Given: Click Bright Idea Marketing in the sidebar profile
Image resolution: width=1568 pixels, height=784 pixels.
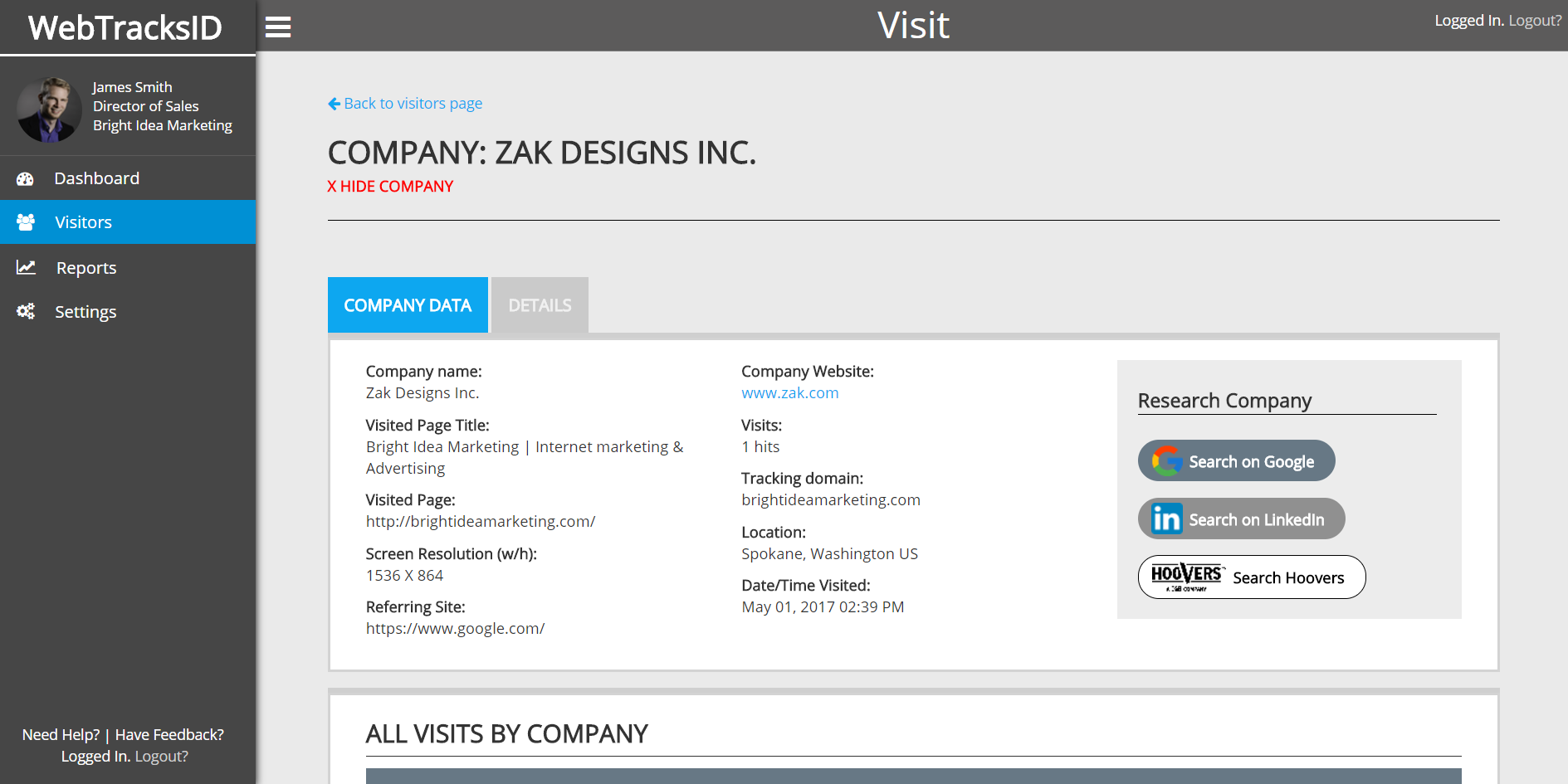Looking at the screenshot, I should (163, 125).
